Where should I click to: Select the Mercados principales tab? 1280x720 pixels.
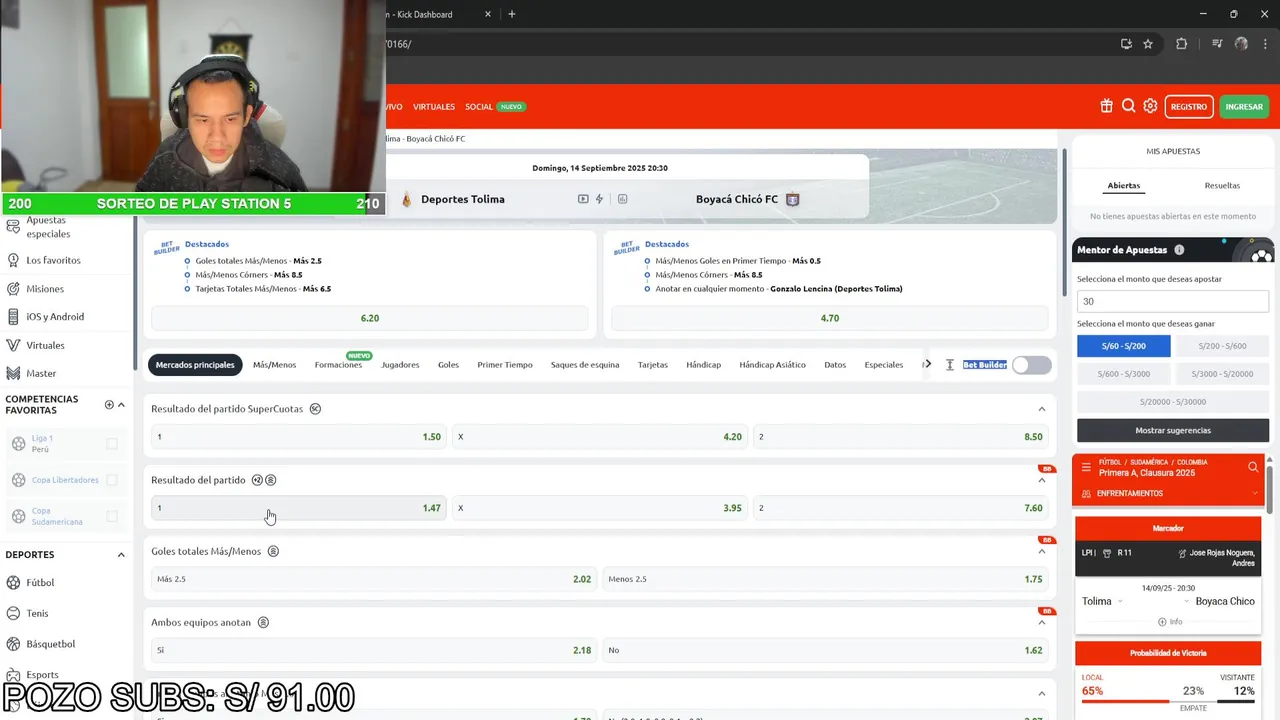(195, 365)
